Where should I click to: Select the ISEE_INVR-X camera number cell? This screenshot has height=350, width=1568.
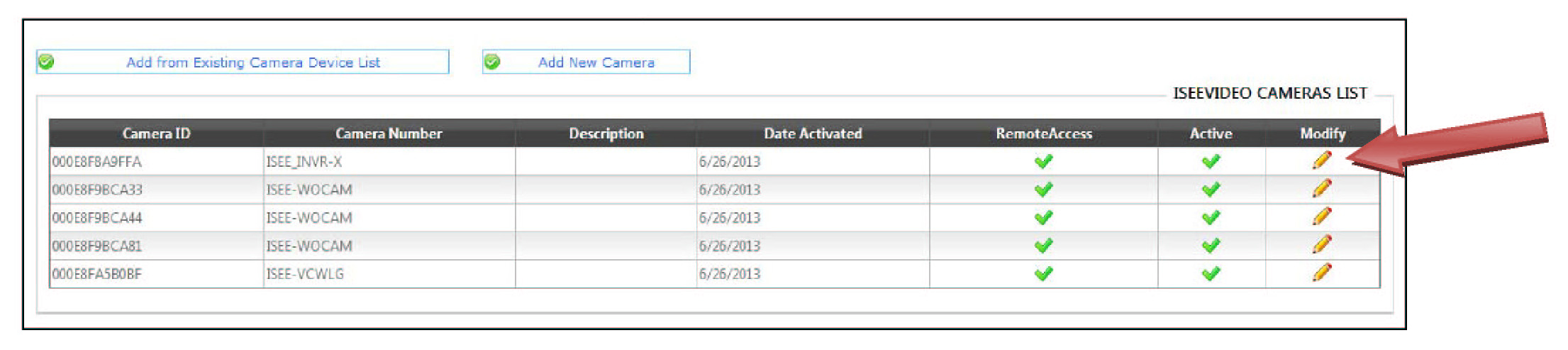(x=304, y=162)
